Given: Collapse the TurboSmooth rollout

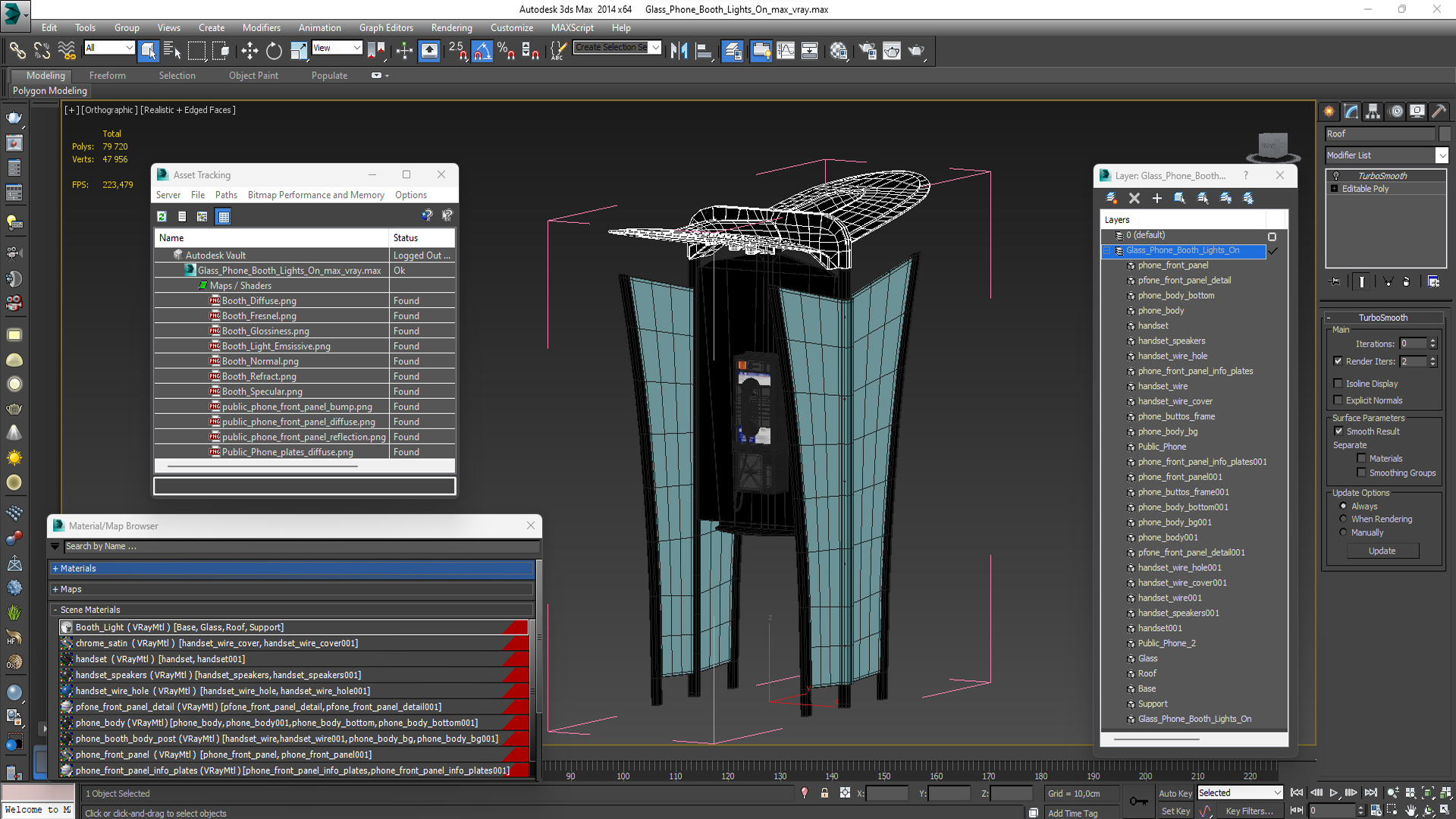Looking at the screenshot, I should (1383, 317).
